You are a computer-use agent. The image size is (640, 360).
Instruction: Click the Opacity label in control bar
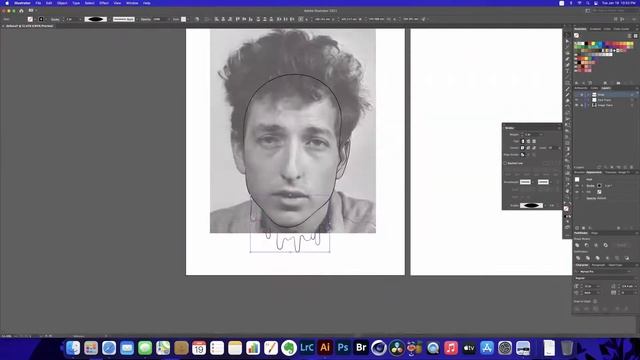(146, 19)
